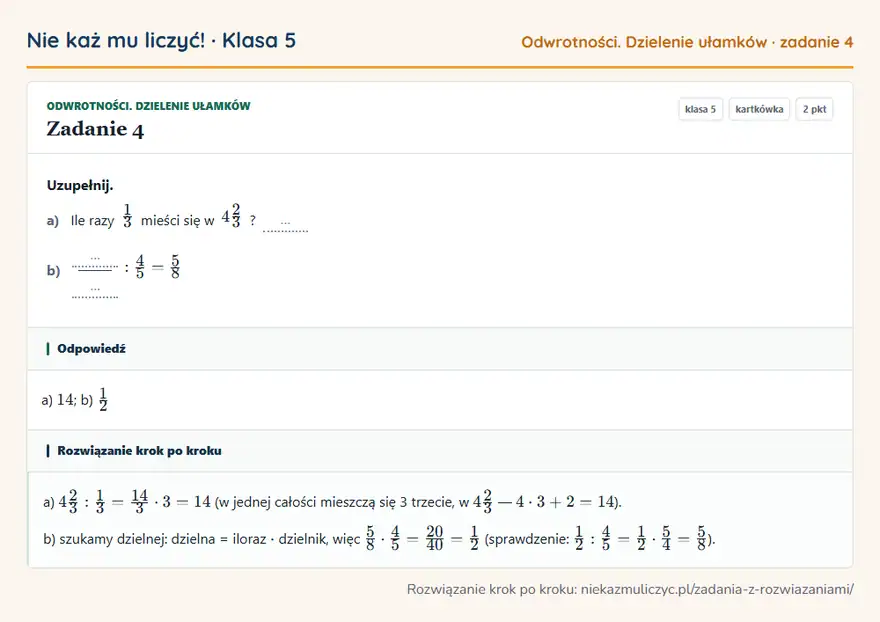Screen dimensions: 880x622
Task: Click the dotted denominator blank in part b)
Action: [95, 292]
